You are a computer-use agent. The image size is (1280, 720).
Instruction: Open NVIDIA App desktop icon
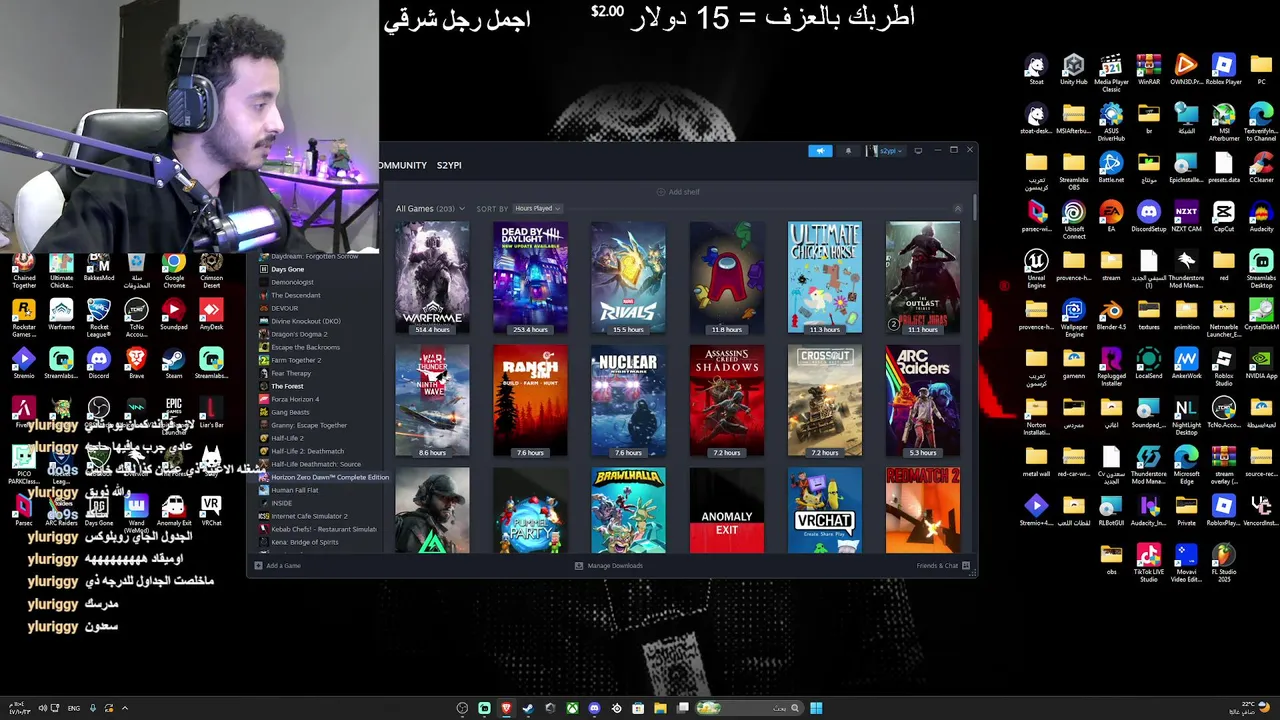pos(1261,363)
